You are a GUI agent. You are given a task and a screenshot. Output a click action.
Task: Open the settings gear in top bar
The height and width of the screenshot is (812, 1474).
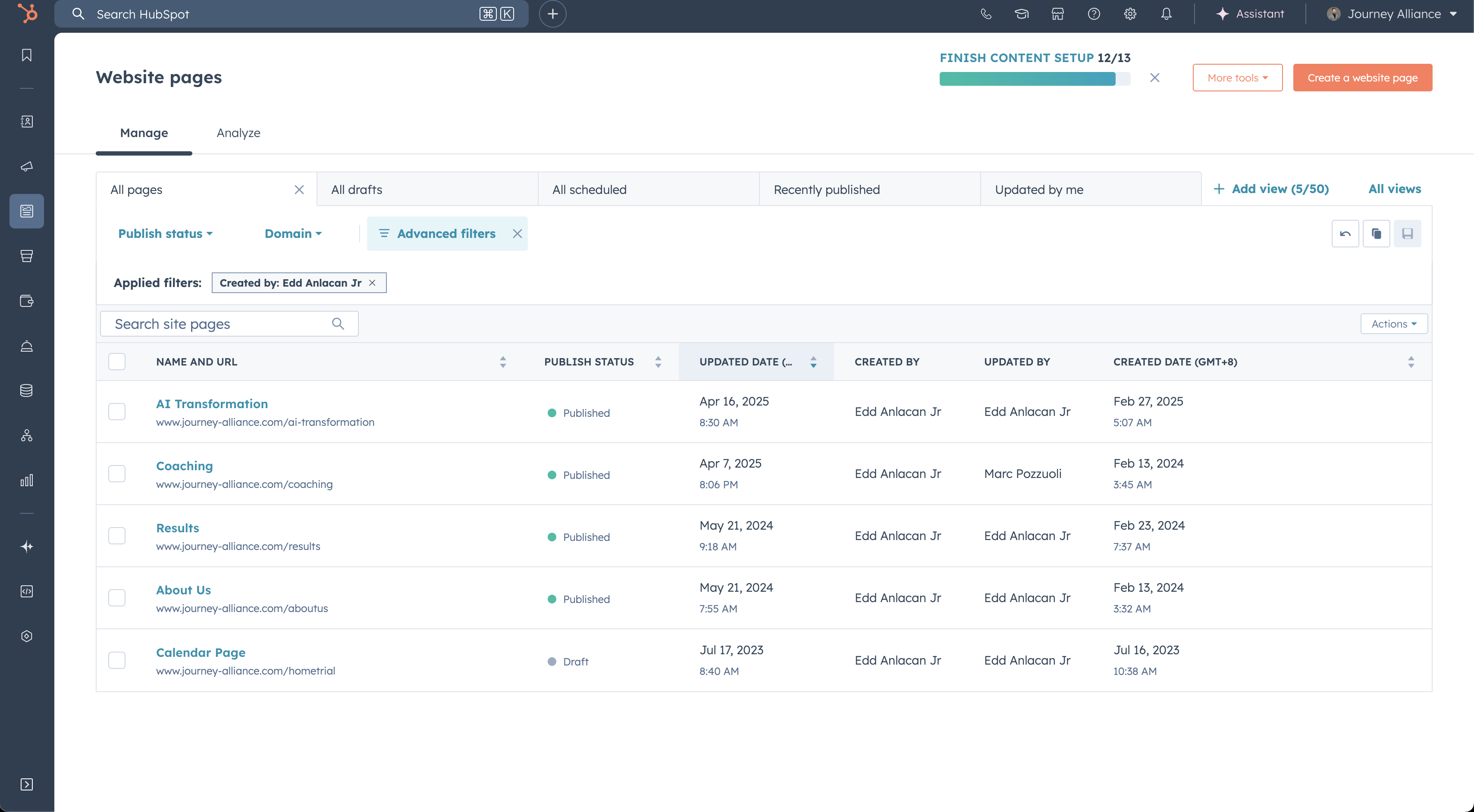(1129, 14)
